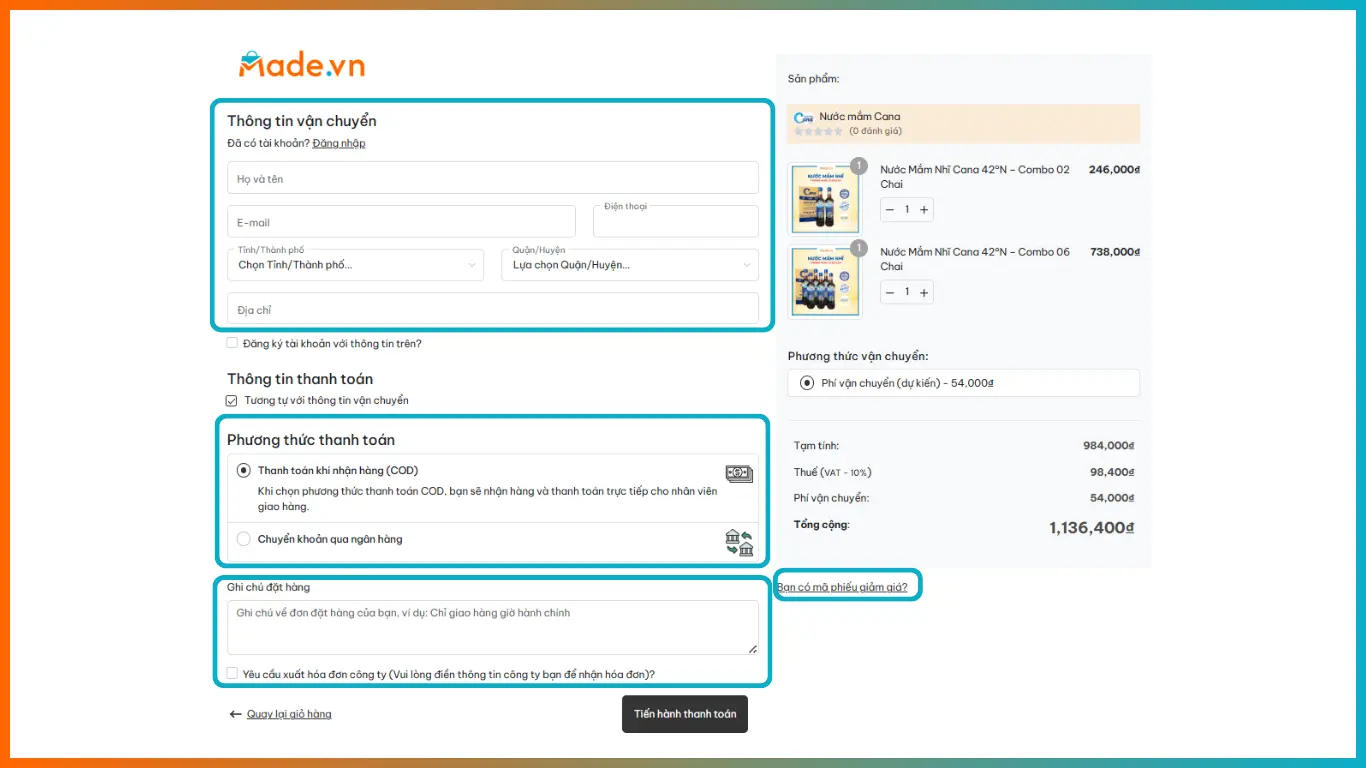Open the Tỉnh/Thành phố dropdown
The height and width of the screenshot is (768, 1366).
355,265
